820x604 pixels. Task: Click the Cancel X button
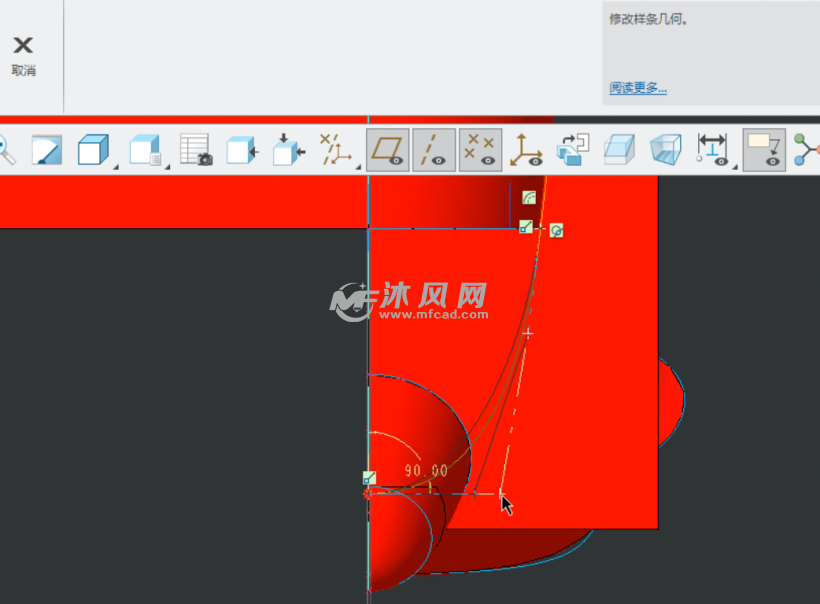click(x=23, y=45)
